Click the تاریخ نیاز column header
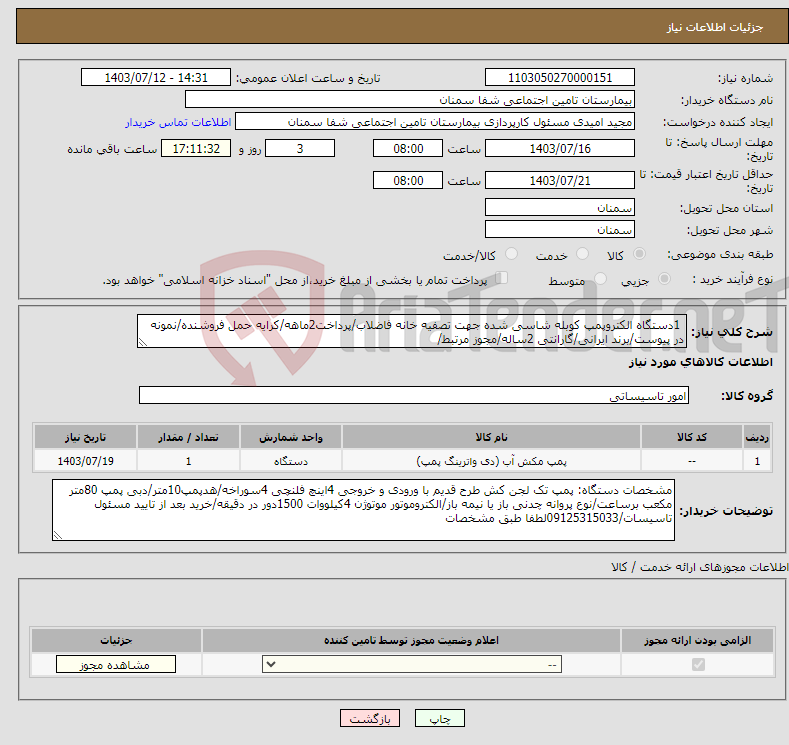The image size is (789, 745). click(x=85, y=437)
